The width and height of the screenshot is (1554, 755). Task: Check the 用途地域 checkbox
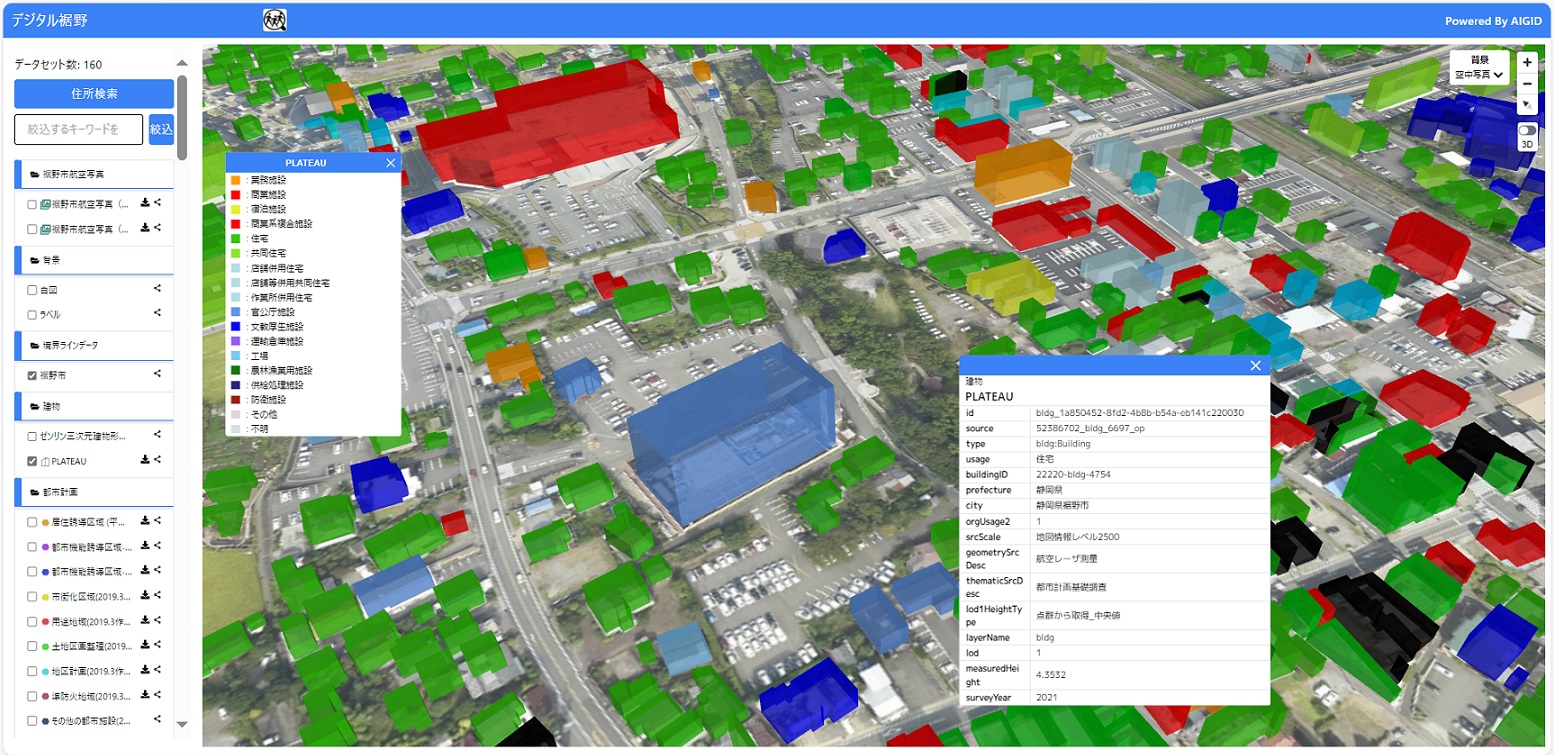tap(32, 621)
